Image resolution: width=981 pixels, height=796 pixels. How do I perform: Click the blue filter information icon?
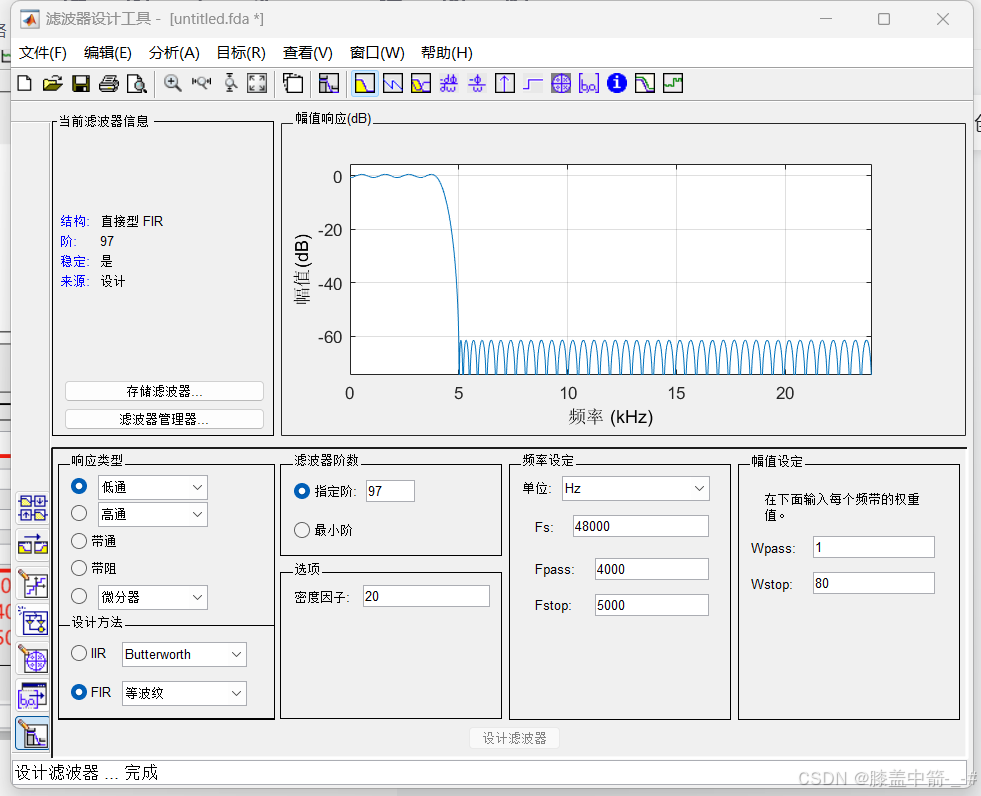[617, 84]
